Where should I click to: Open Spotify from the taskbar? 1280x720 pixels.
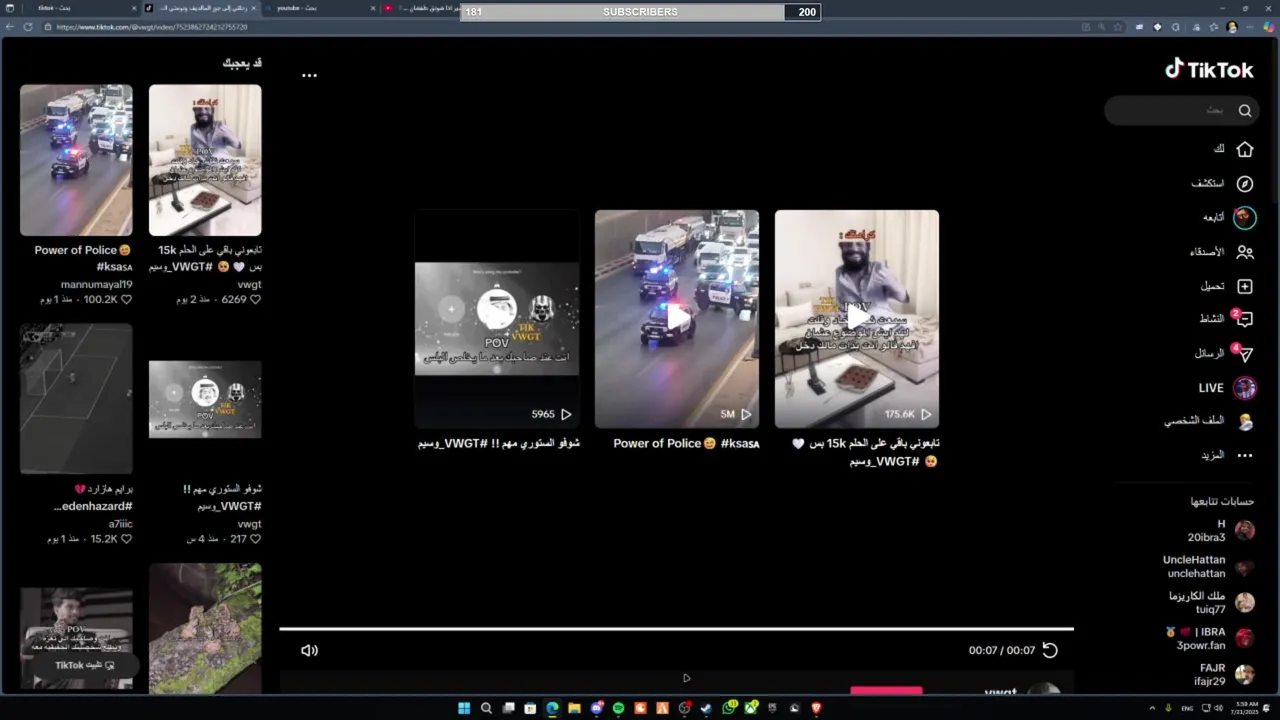[618, 708]
